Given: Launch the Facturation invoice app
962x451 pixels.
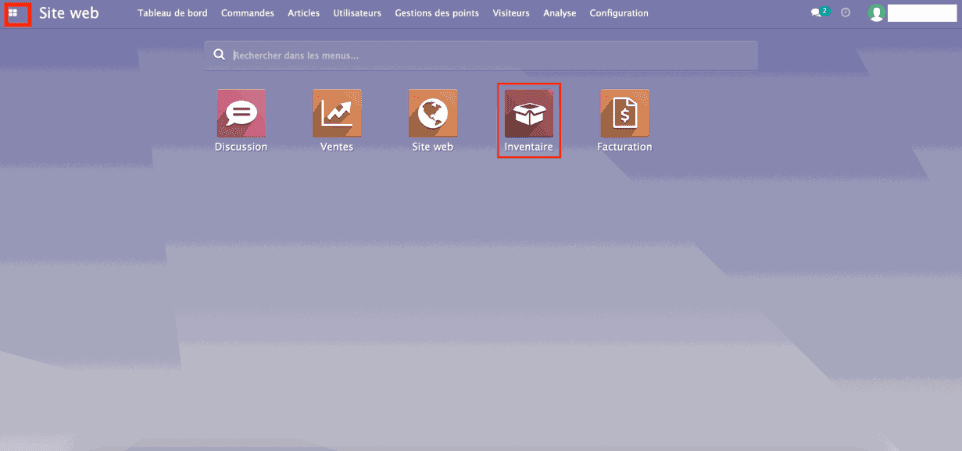Looking at the screenshot, I should pos(624,113).
